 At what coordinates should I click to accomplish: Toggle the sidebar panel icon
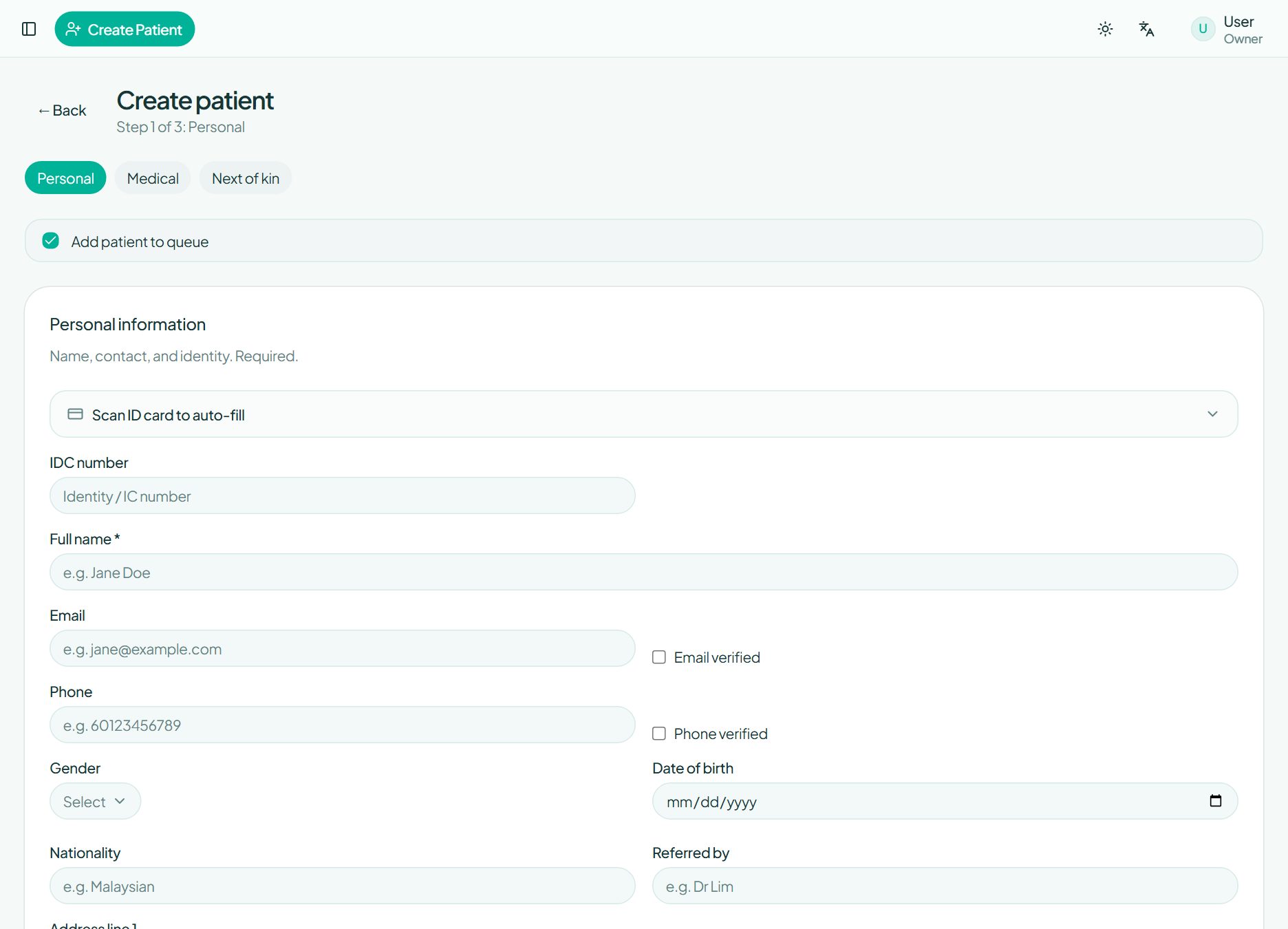point(29,29)
